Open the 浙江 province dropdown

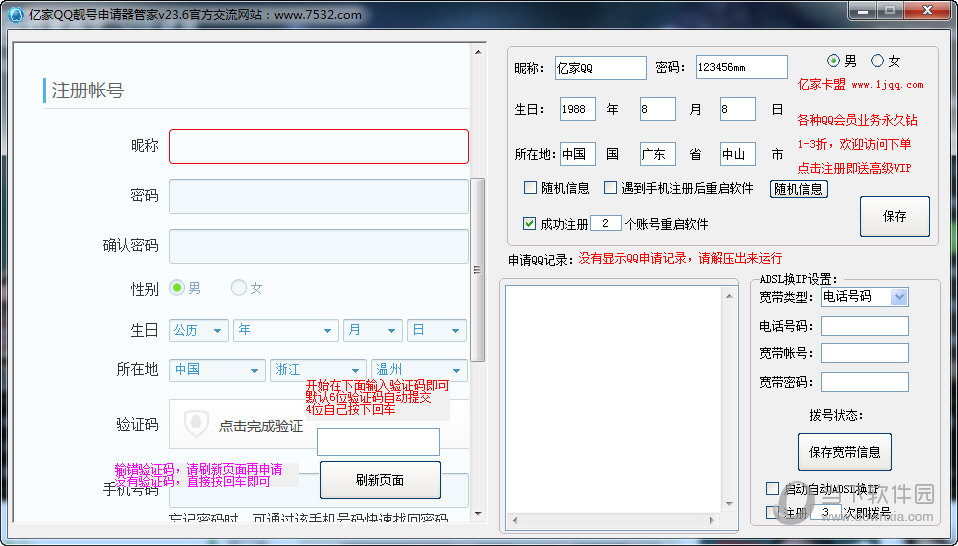coord(318,370)
